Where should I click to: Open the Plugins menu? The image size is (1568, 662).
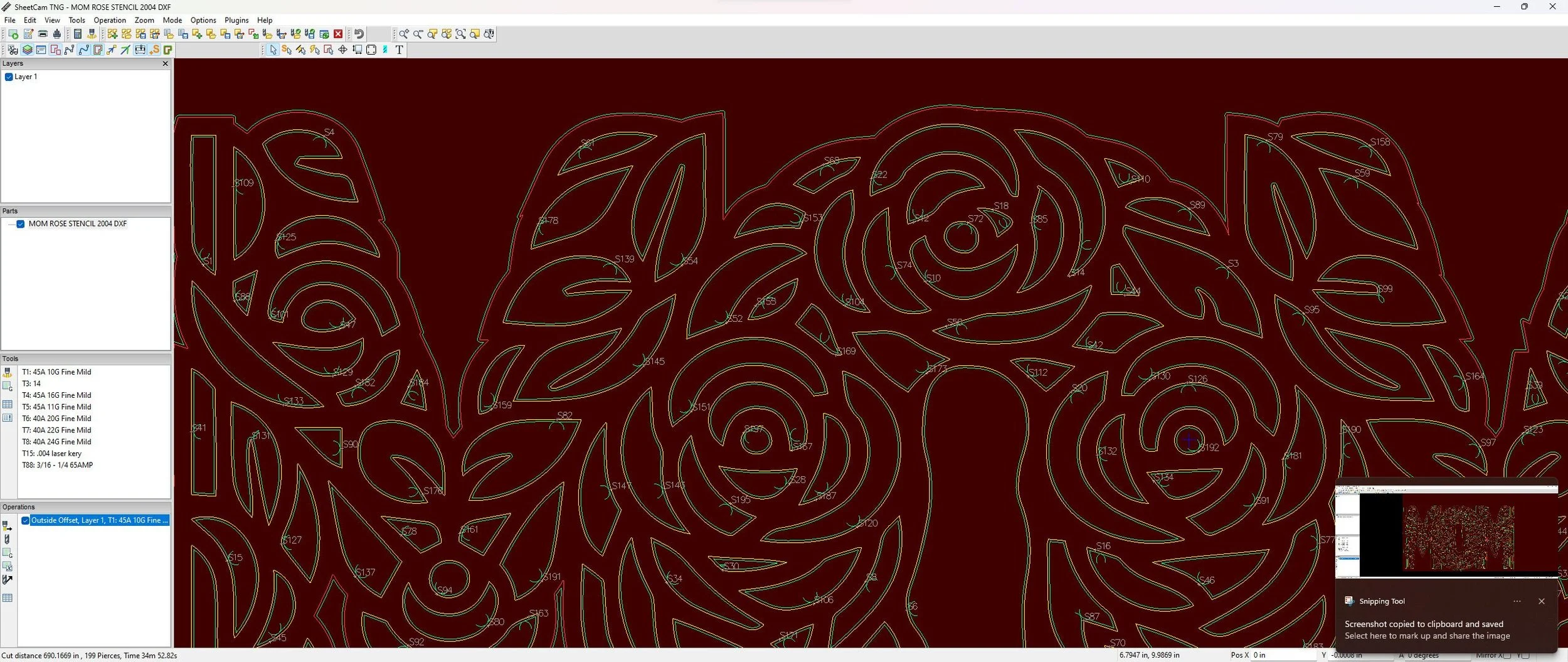236,20
